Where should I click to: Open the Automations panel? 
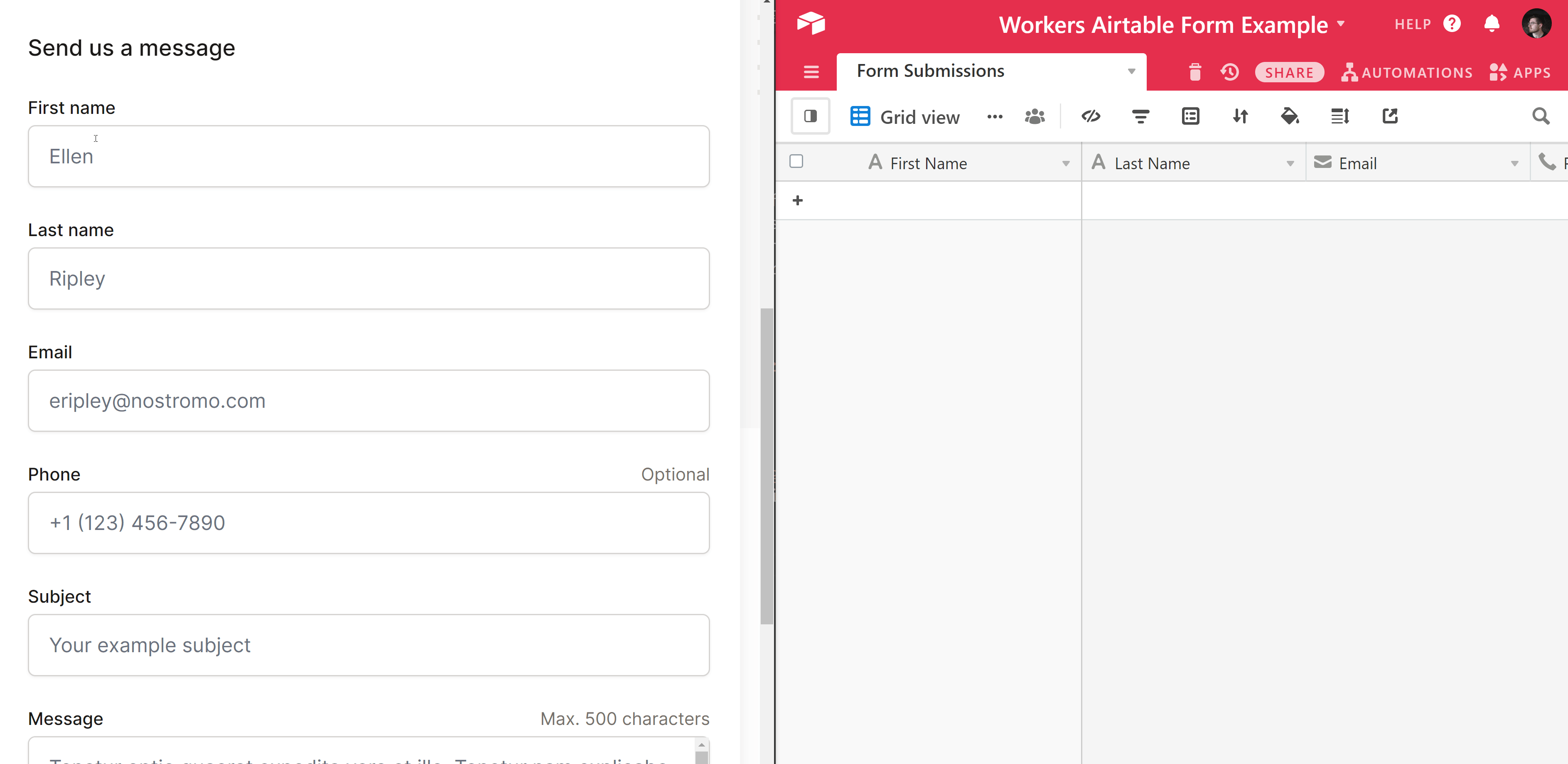[1407, 72]
